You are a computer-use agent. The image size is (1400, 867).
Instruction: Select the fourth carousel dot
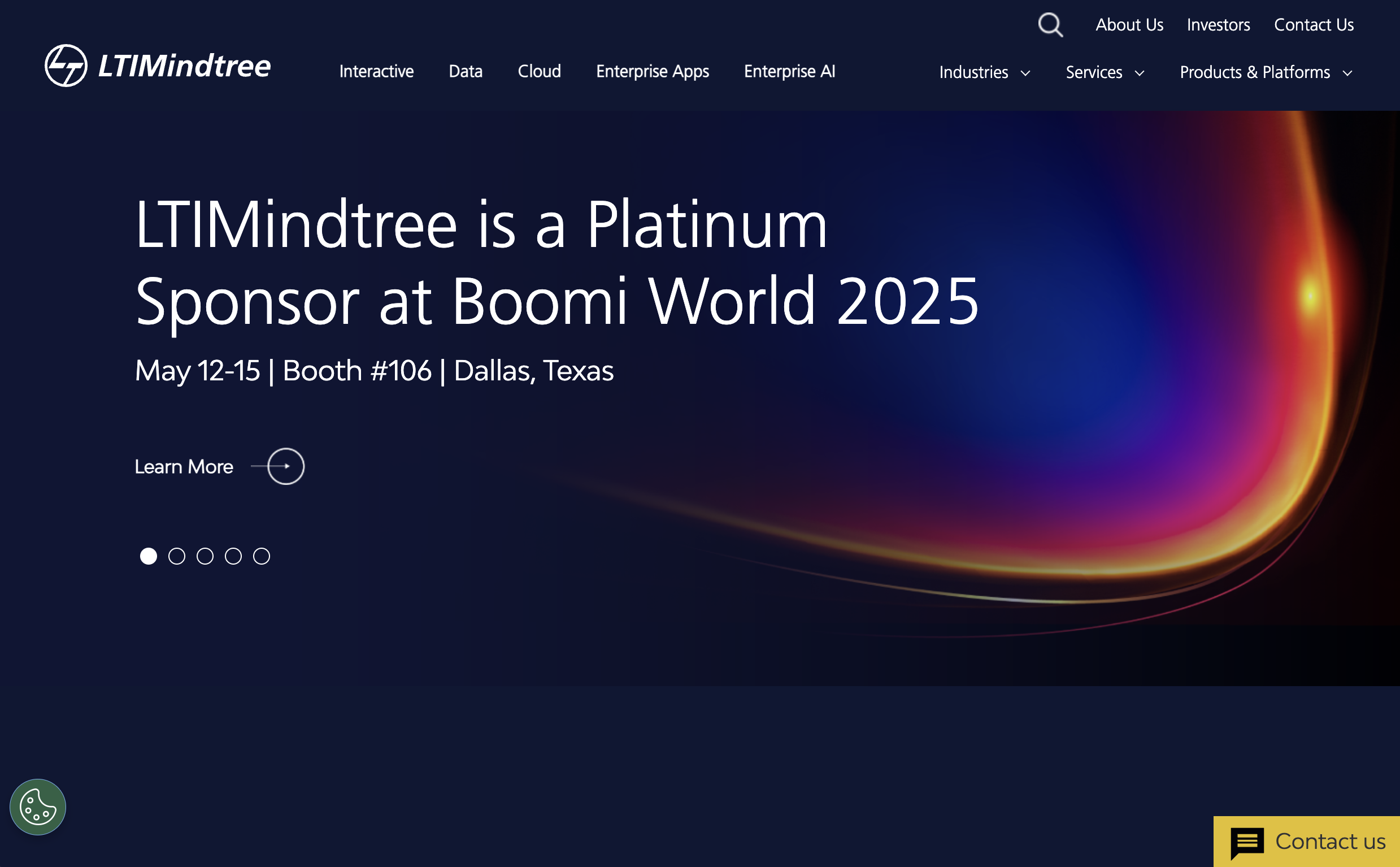(233, 556)
